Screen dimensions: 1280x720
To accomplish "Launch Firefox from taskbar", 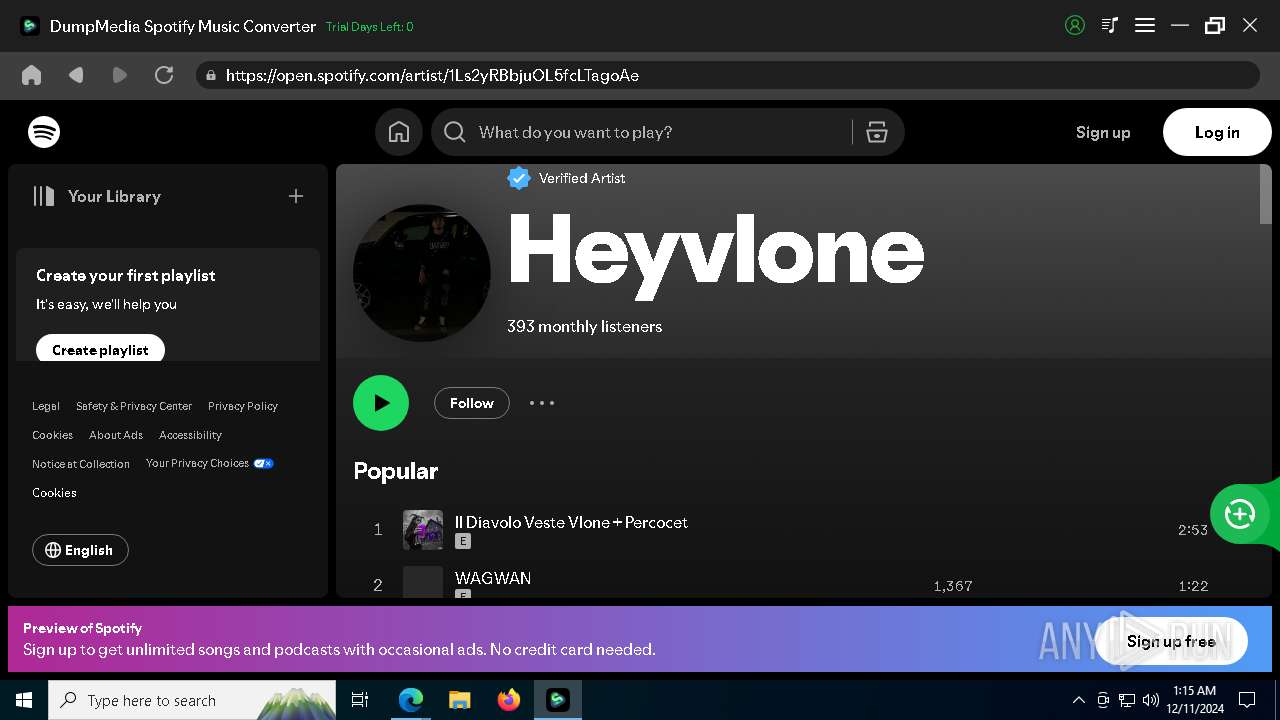I will (509, 700).
